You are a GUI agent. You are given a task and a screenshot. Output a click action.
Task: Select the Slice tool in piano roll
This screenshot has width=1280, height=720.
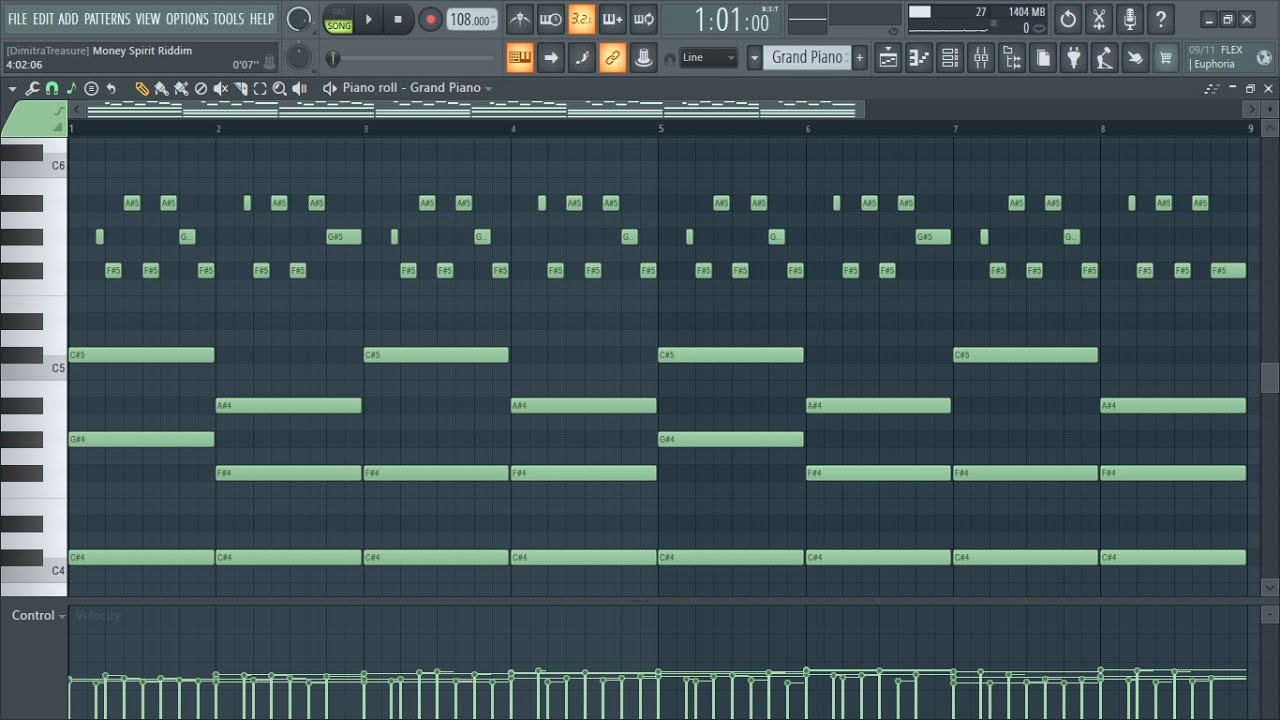(240, 89)
